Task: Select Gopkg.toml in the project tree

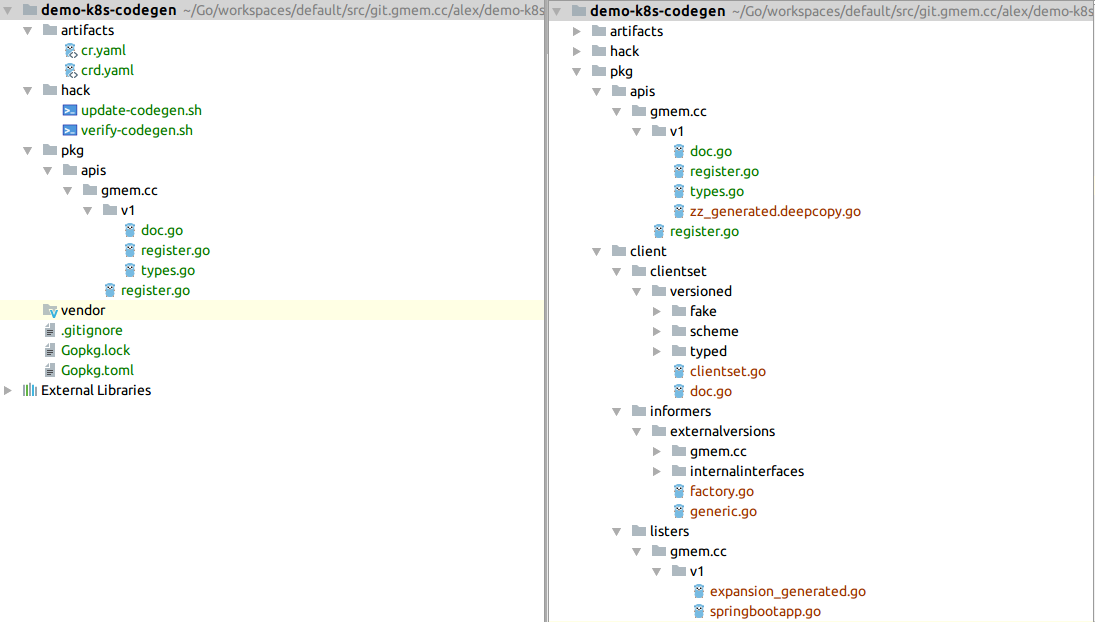Action: (97, 371)
